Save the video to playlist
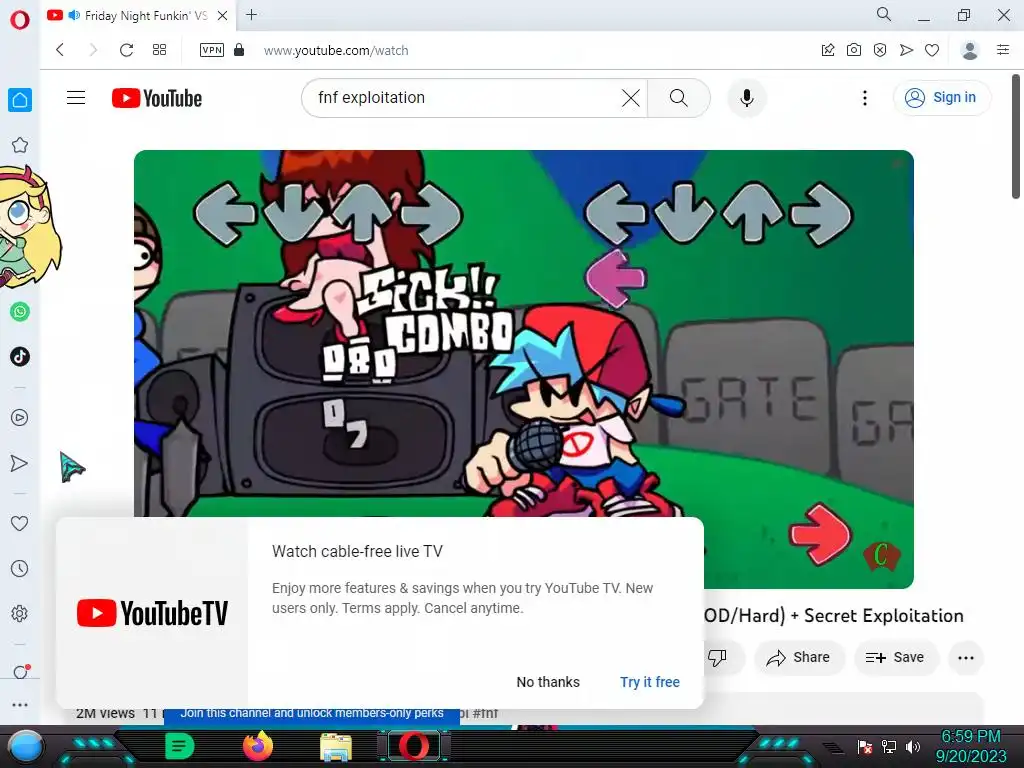The width and height of the screenshot is (1024, 768). click(x=895, y=657)
